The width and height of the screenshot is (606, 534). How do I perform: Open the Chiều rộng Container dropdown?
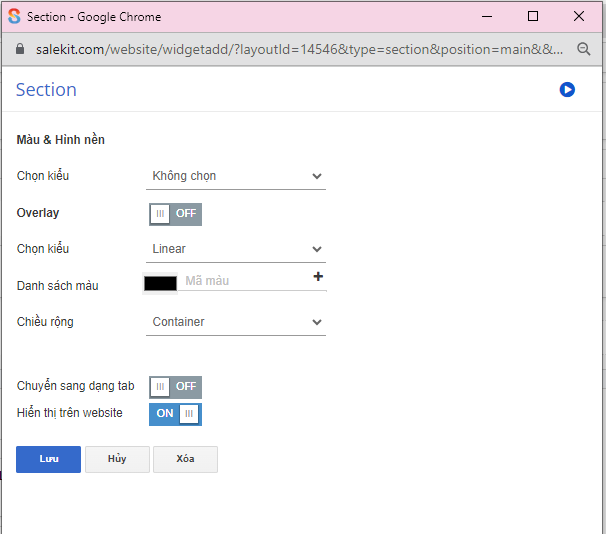coord(236,322)
